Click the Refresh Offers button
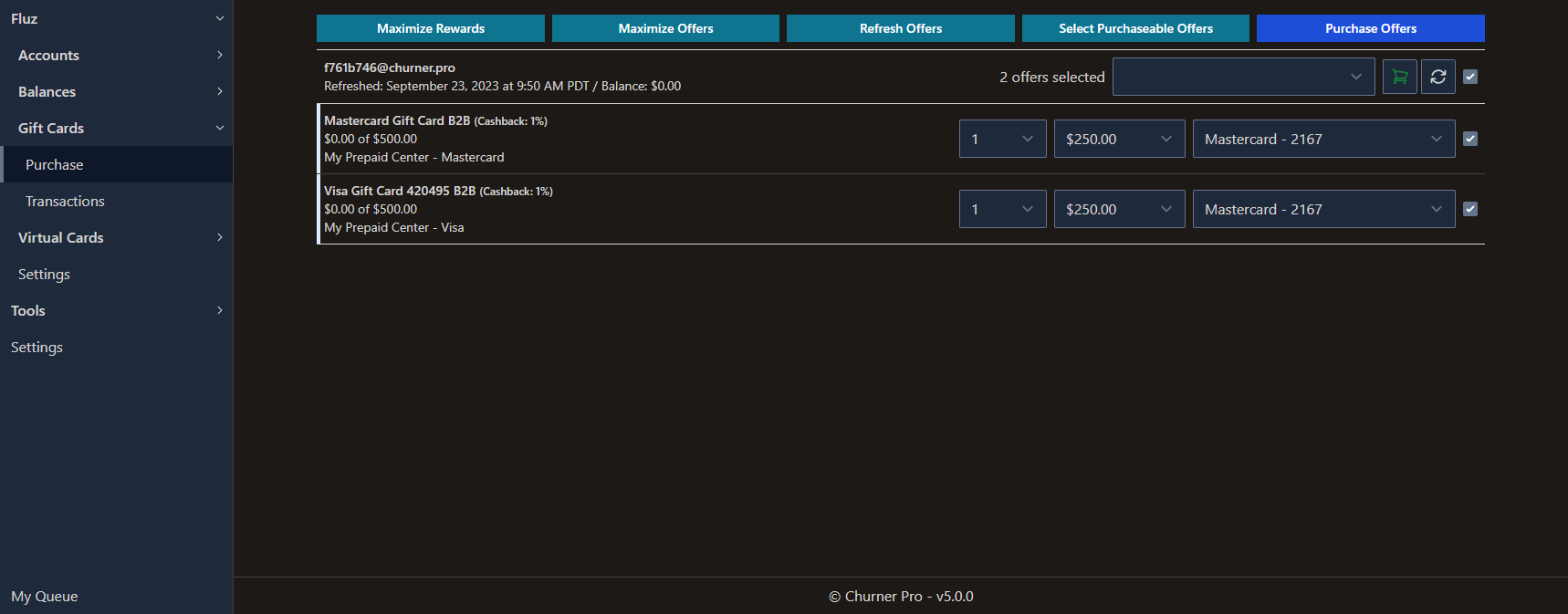The width and height of the screenshot is (1568, 614). coord(900,28)
